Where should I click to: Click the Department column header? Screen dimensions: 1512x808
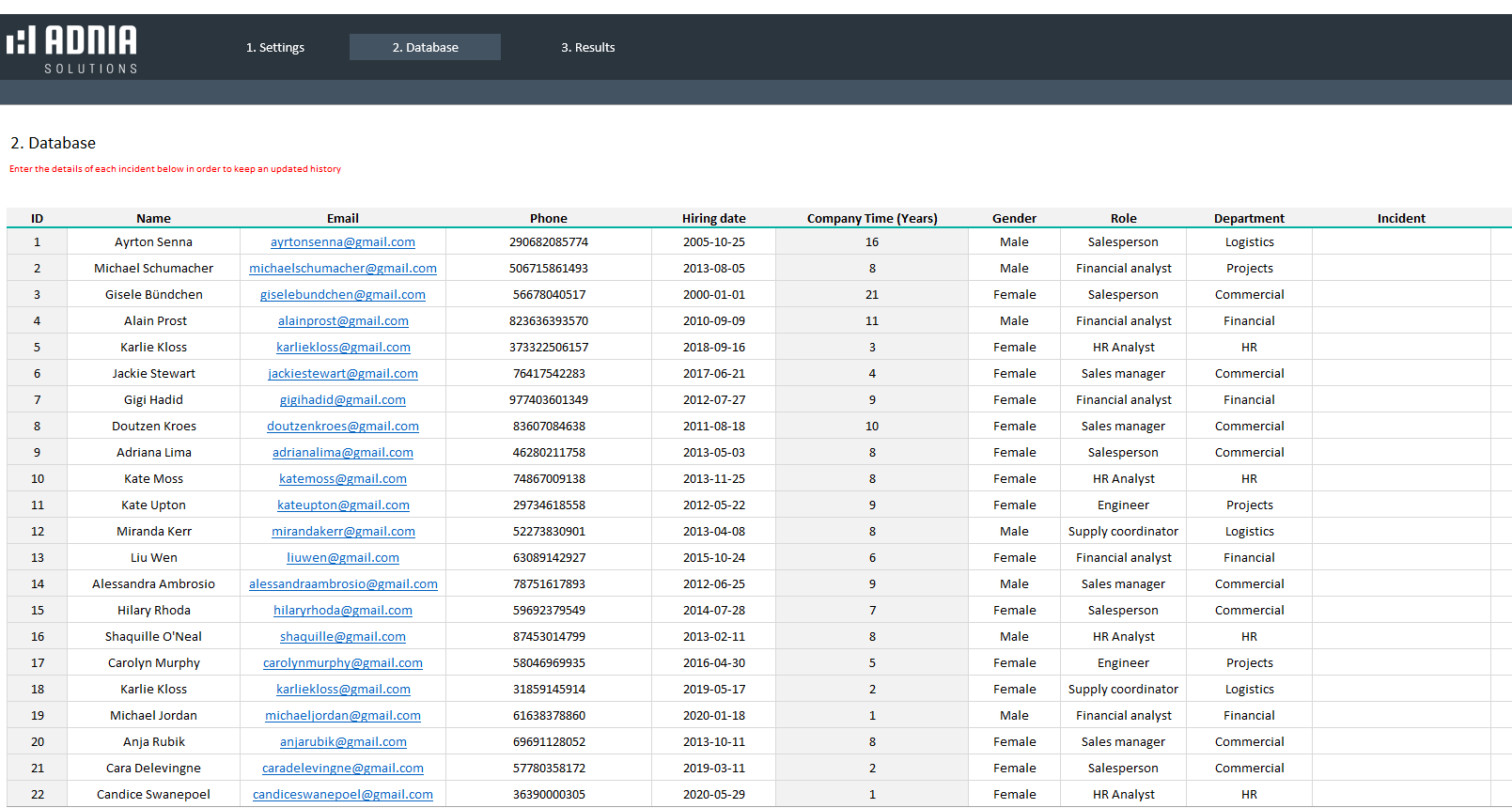[x=1248, y=219]
